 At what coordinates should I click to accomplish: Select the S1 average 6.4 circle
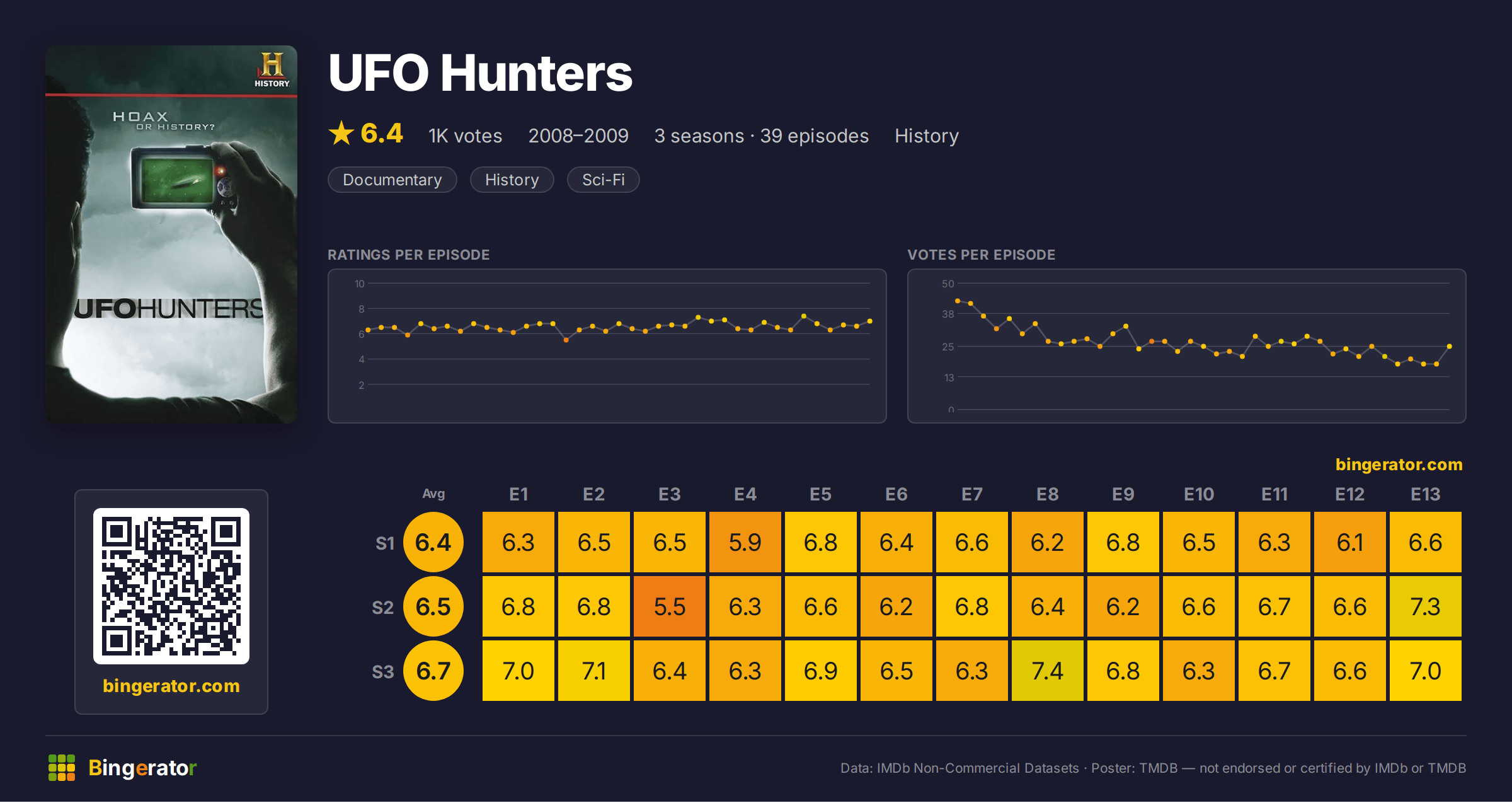[x=433, y=542]
